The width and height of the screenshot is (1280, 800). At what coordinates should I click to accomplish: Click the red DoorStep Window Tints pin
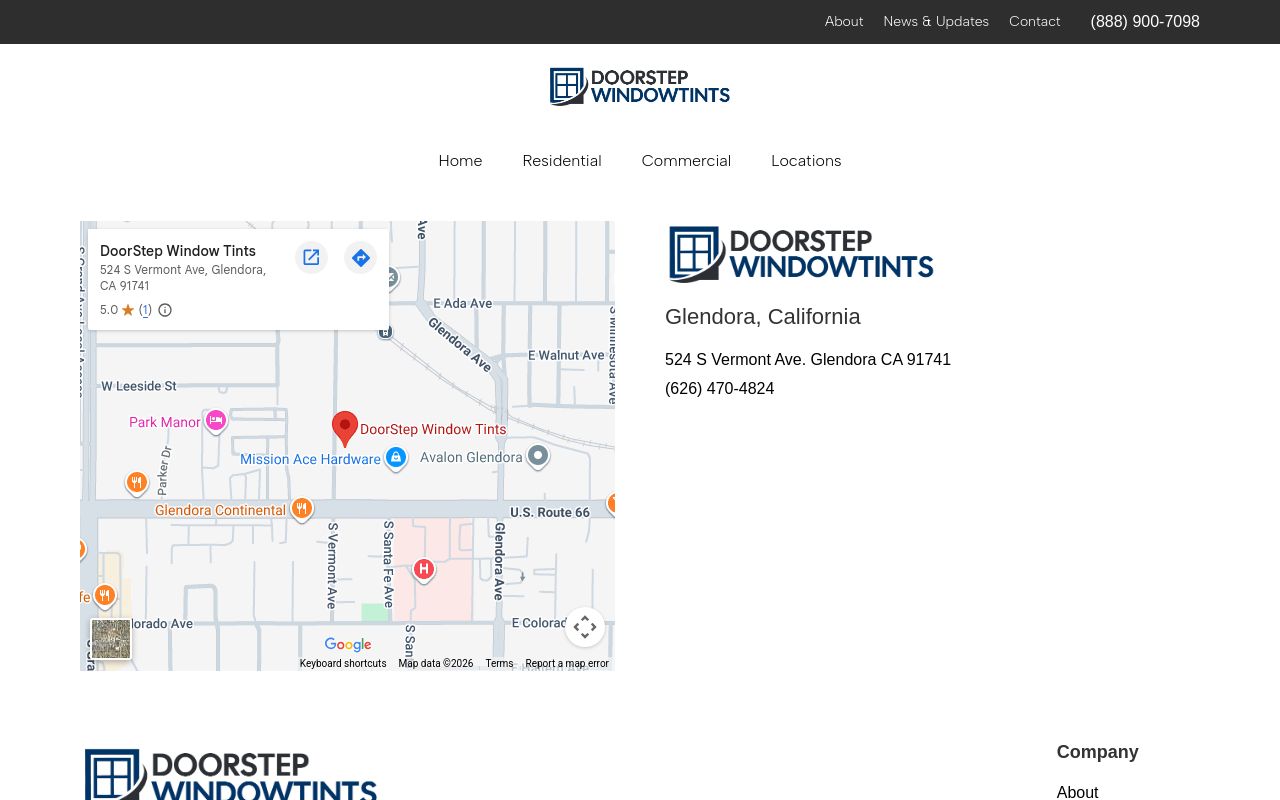pyautogui.click(x=345, y=429)
